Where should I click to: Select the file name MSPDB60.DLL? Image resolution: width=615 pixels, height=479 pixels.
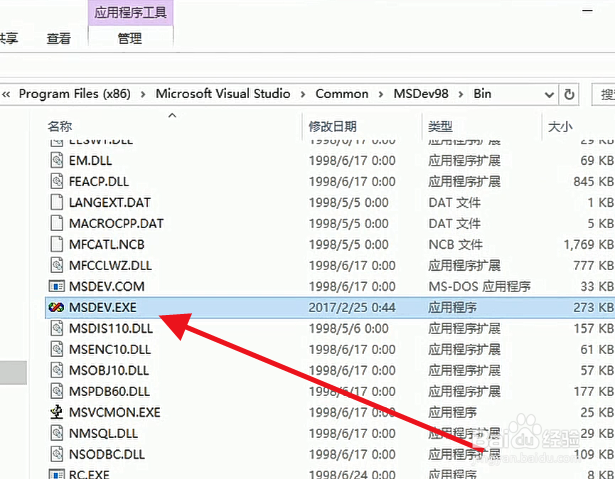tap(109, 391)
